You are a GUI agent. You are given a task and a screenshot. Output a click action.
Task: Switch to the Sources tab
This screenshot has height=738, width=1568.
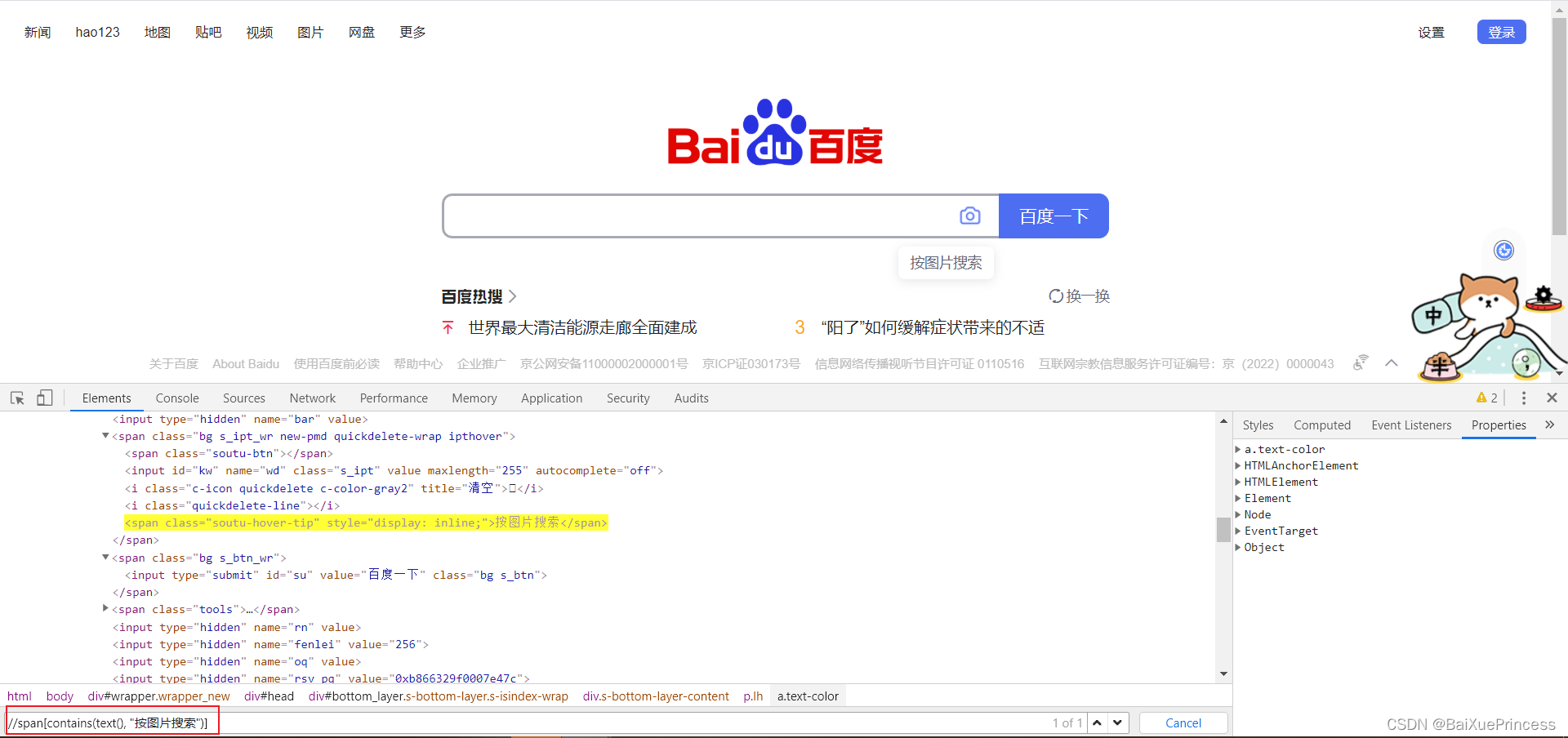[244, 398]
